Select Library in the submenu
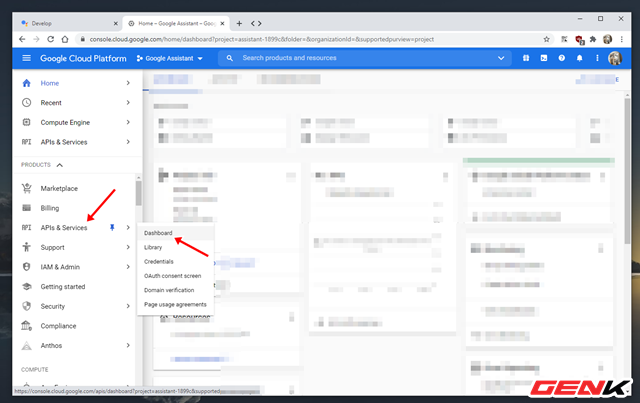The image size is (640, 403). coord(176,247)
